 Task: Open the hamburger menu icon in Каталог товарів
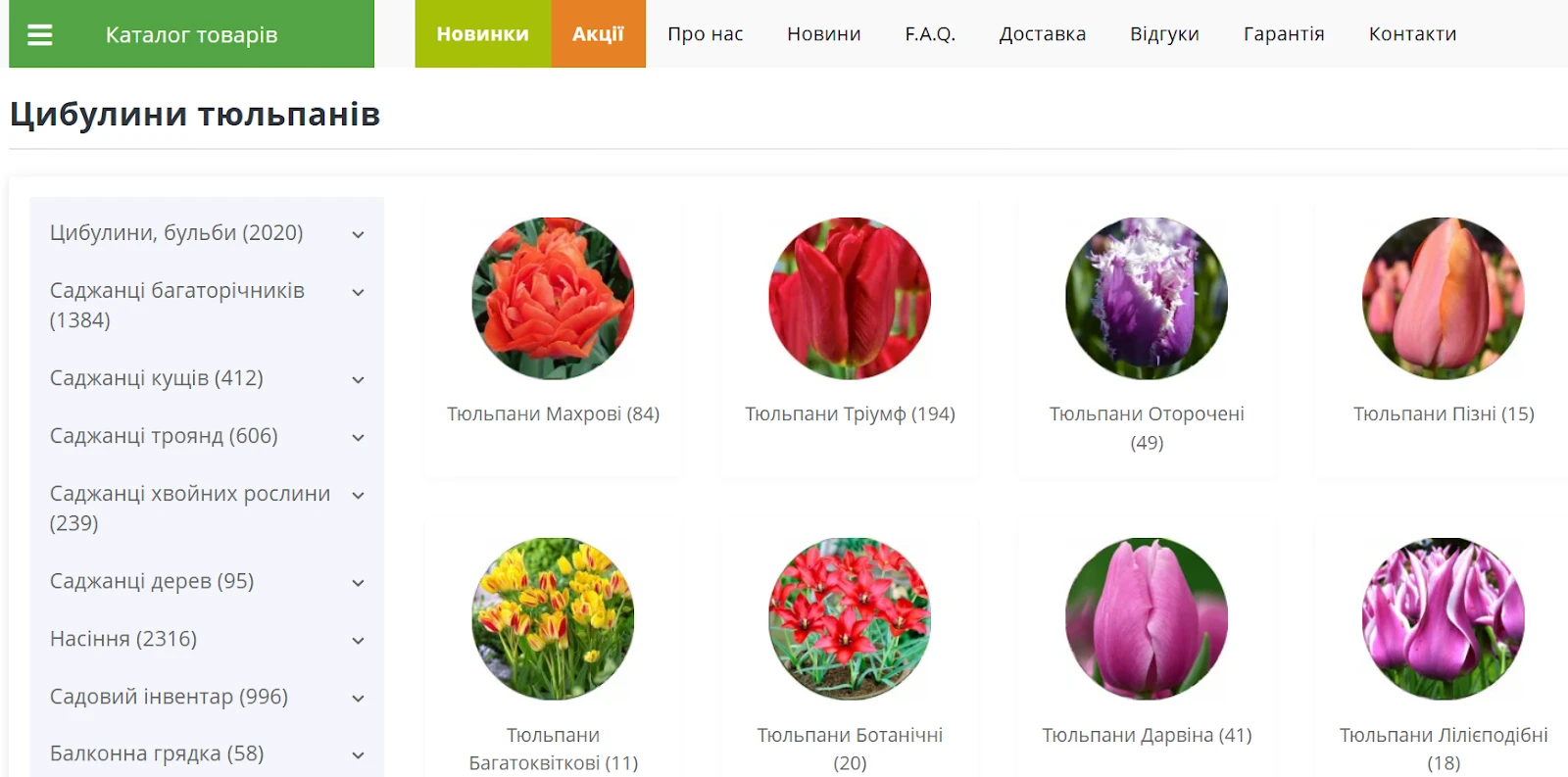tap(39, 35)
